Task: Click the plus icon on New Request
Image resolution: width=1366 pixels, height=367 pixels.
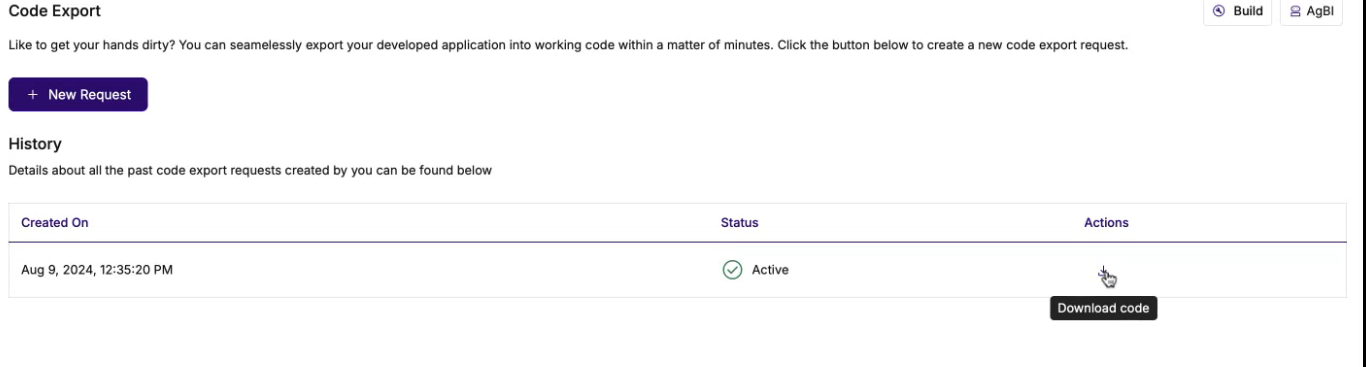Action: tap(33, 95)
